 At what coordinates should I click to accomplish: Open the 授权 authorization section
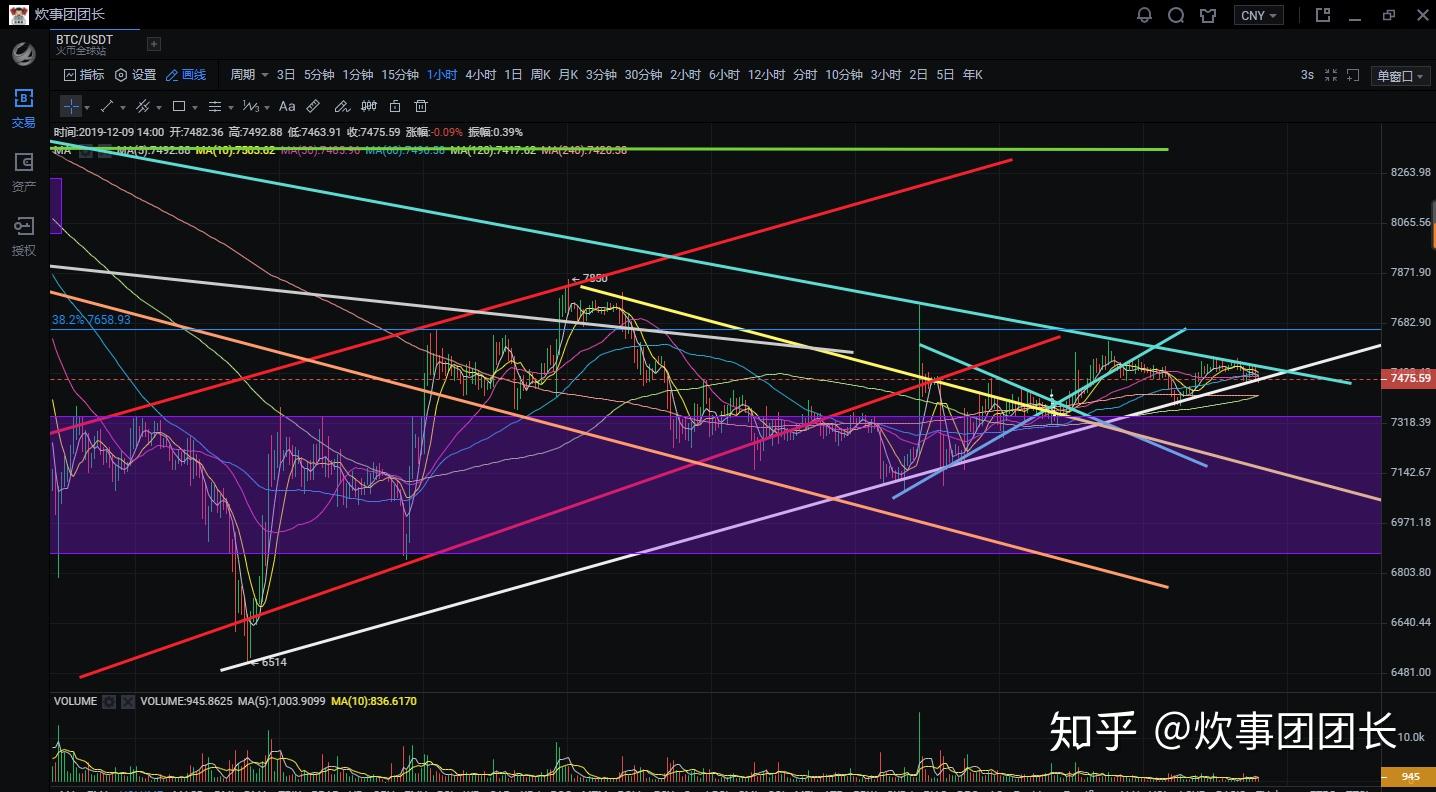tap(23, 237)
